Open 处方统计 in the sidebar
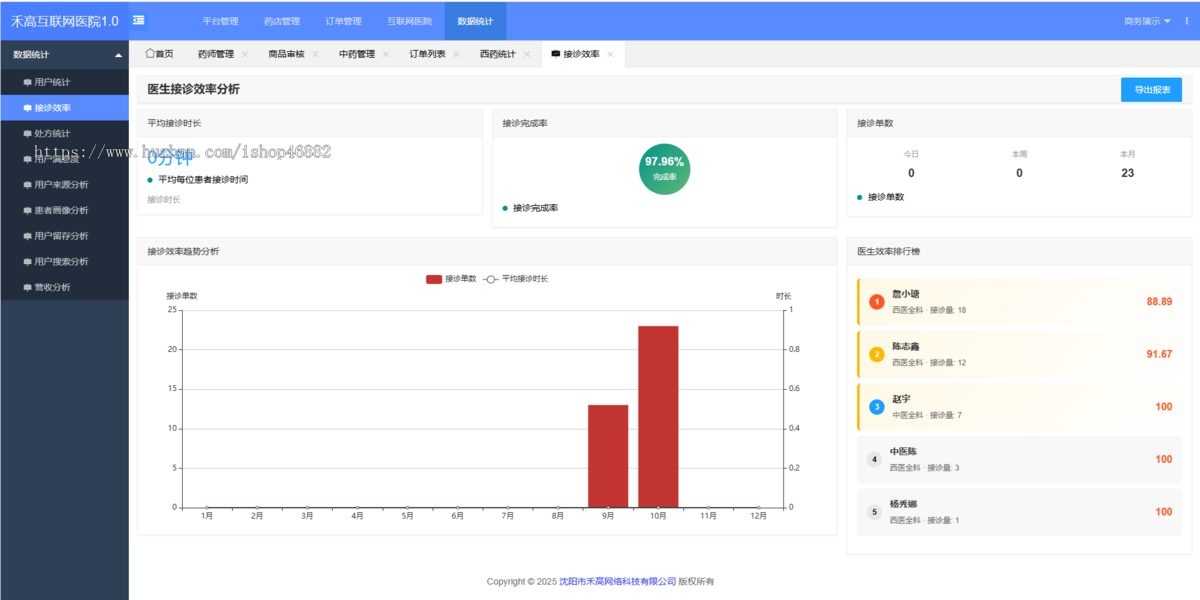Viewport: 1200px width, 600px height. [64, 133]
